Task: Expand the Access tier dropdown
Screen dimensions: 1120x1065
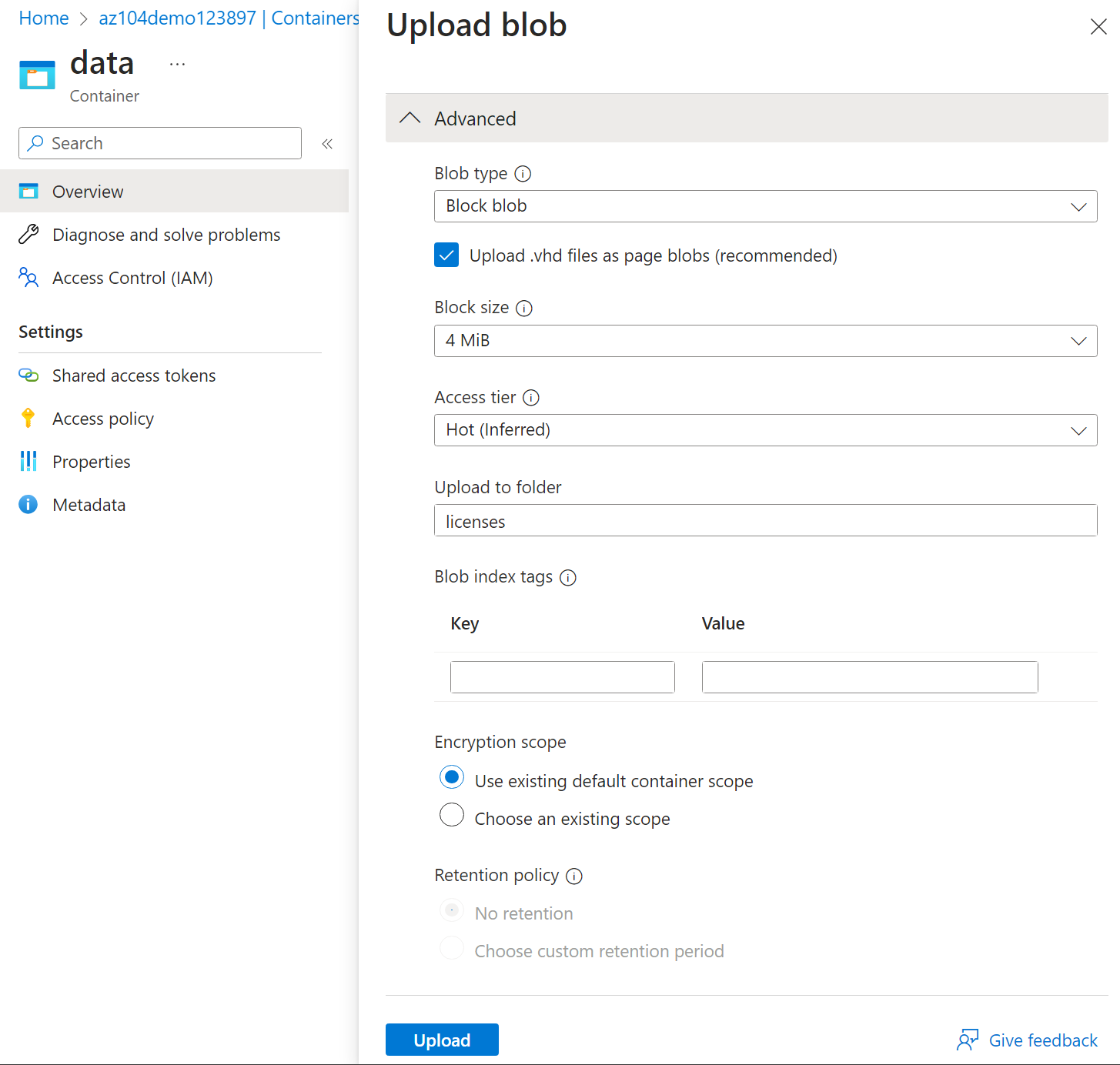Action: pyautogui.click(x=765, y=430)
